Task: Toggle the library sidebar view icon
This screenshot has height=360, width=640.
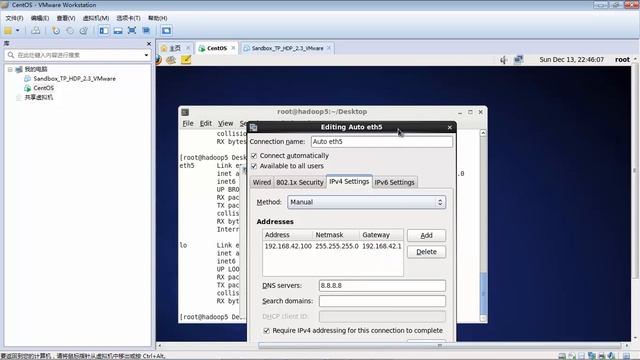Action: pyautogui.click(x=104, y=31)
